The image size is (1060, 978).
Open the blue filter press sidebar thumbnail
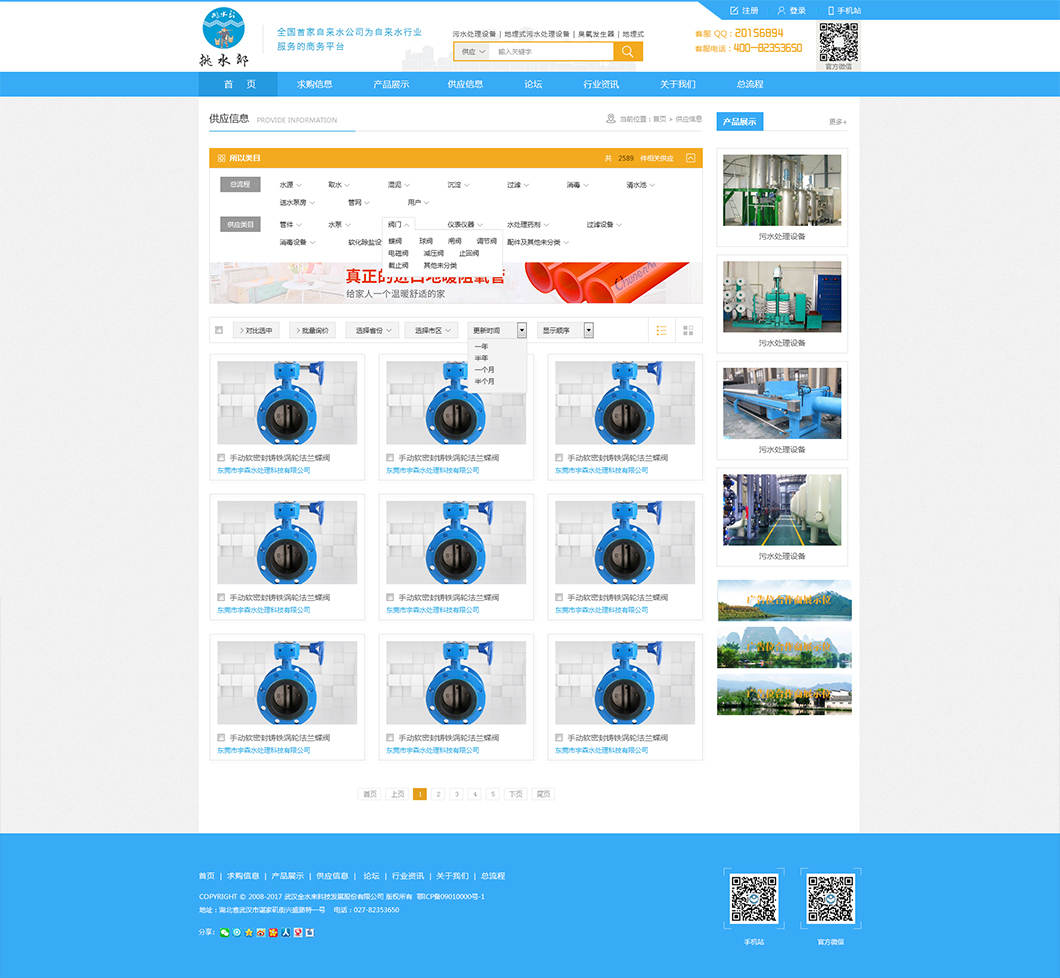[x=782, y=403]
